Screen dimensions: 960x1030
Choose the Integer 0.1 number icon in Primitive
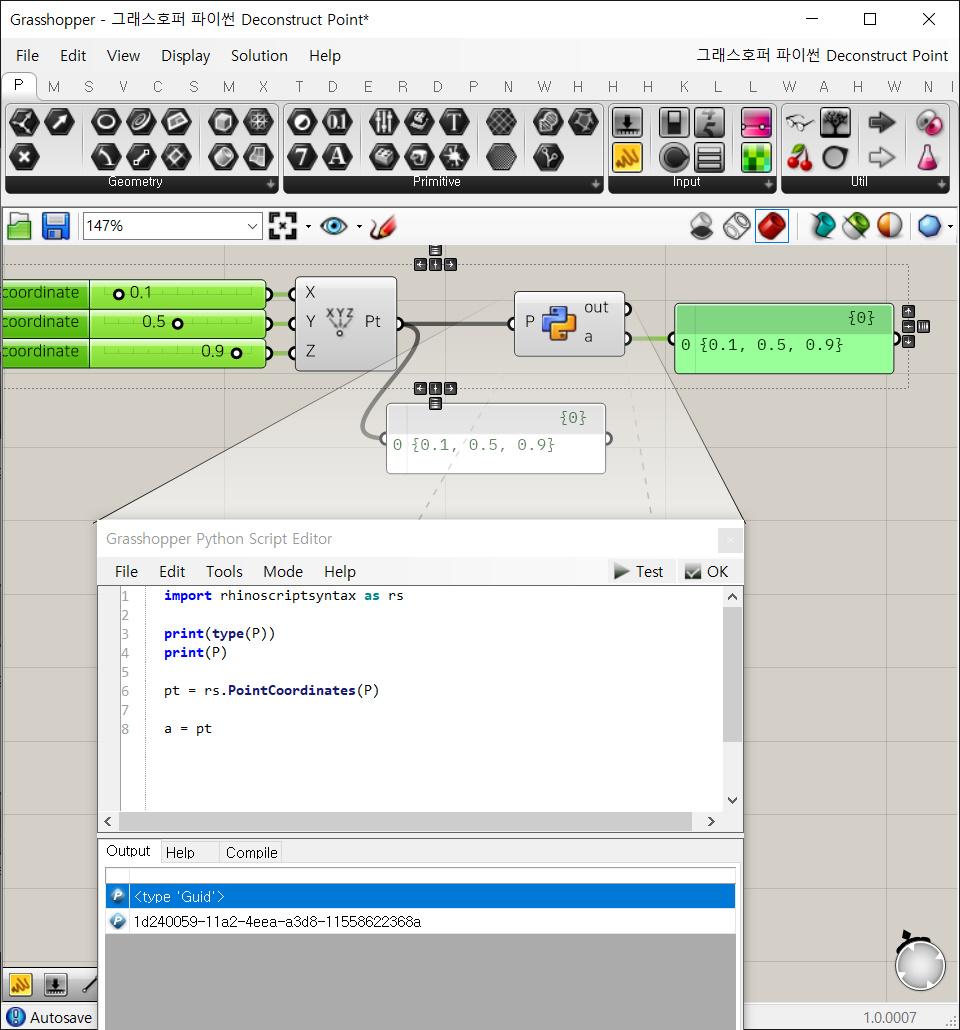(x=337, y=122)
